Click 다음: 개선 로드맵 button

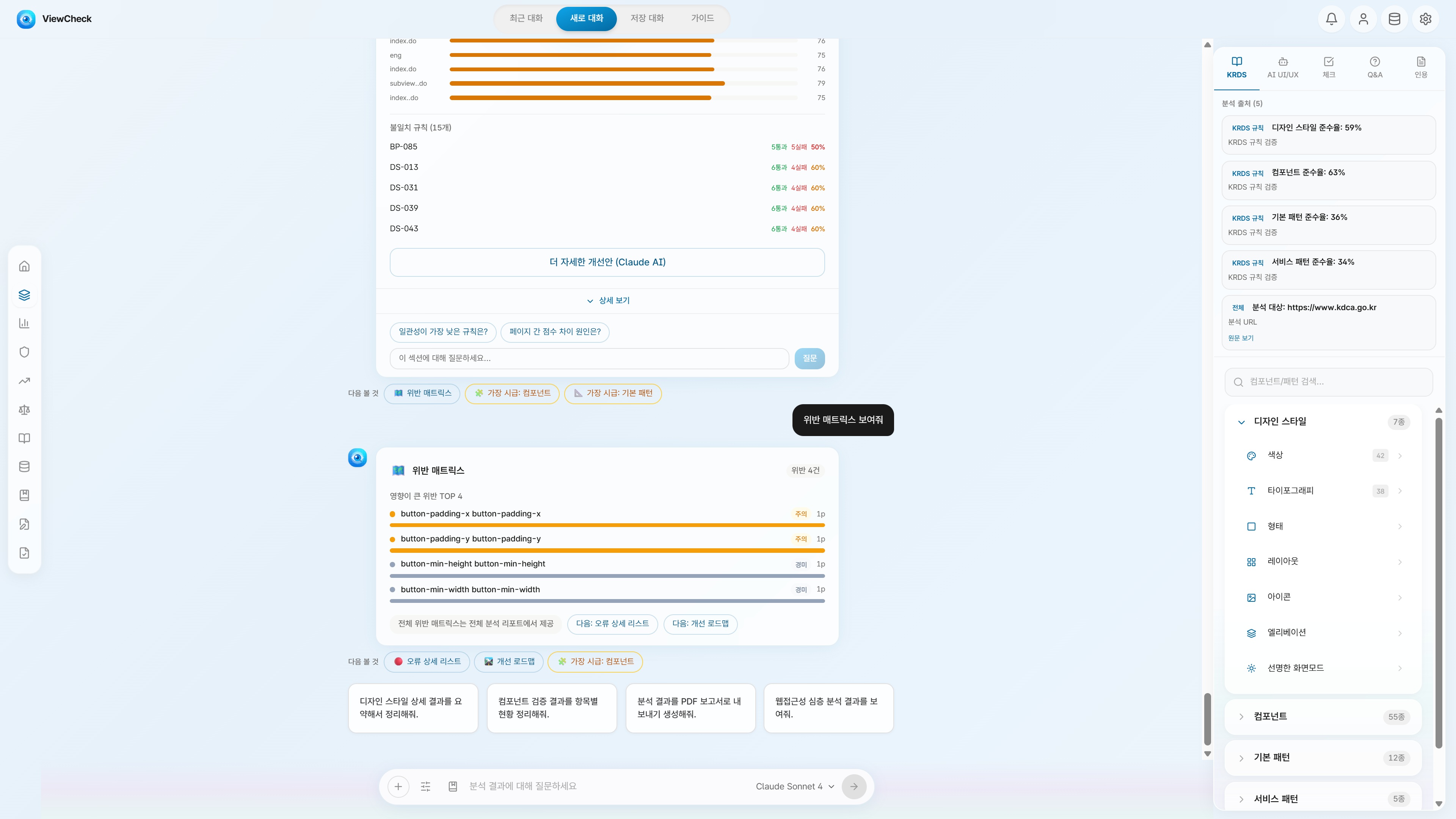(700, 624)
